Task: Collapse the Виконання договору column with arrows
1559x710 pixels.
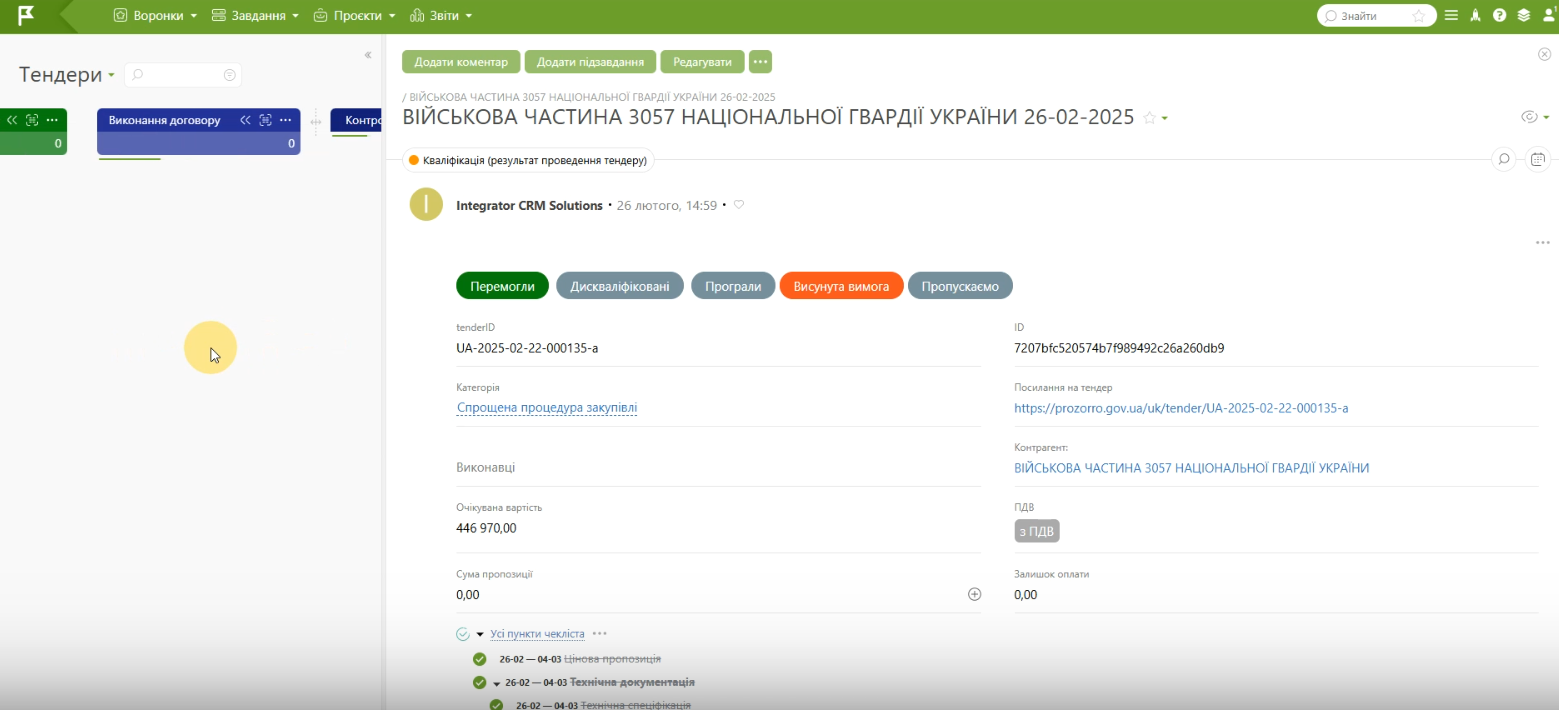Action: [x=245, y=120]
